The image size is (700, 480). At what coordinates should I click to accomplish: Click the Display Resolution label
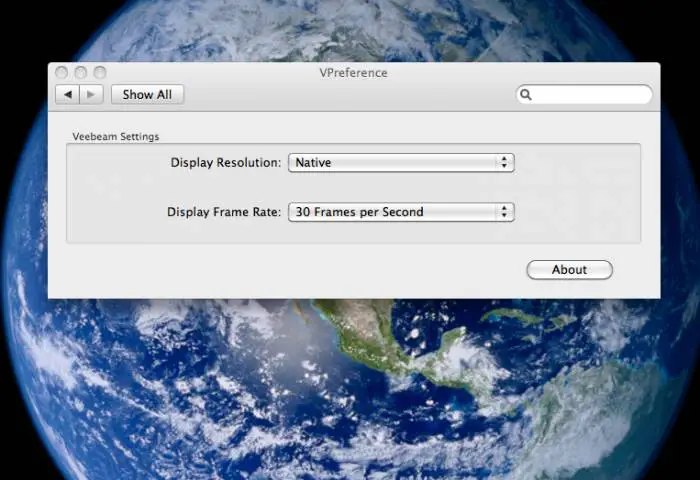[x=226, y=163]
